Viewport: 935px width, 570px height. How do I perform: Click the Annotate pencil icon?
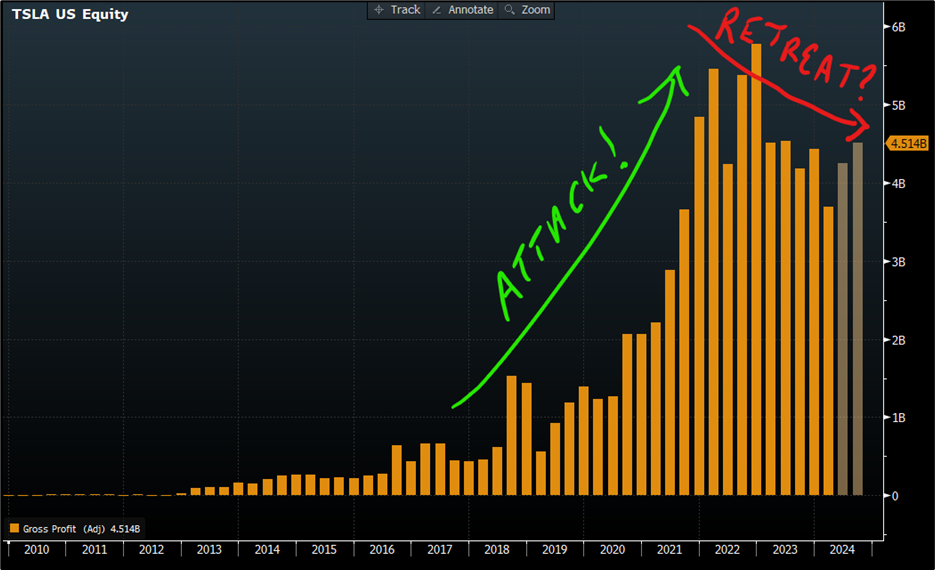pyautogui.click(x=436, y=10)
